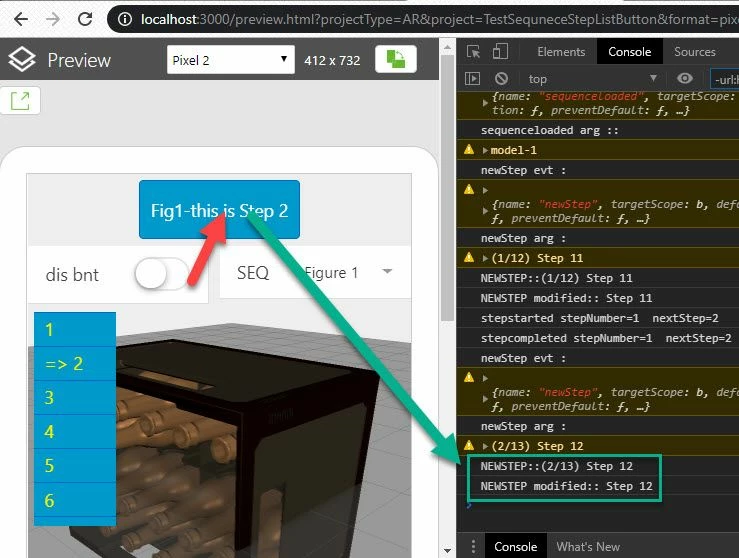Toggle the DevTools device toolbar icon
Viewport: 739px width, 558px height.
click(500, 51)
